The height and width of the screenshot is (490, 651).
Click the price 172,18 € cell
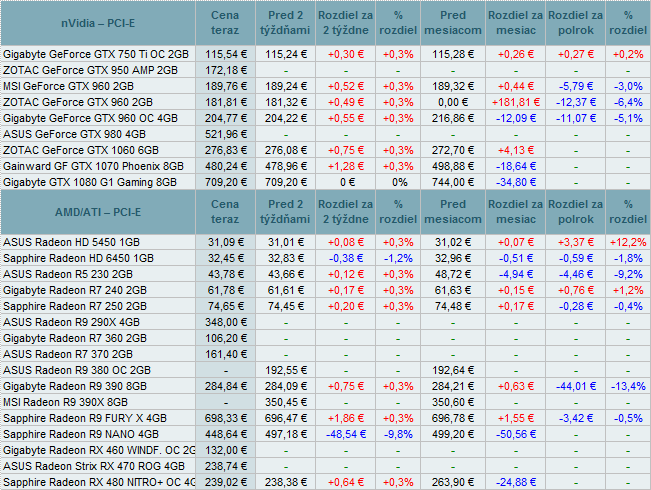click(226, 70)
